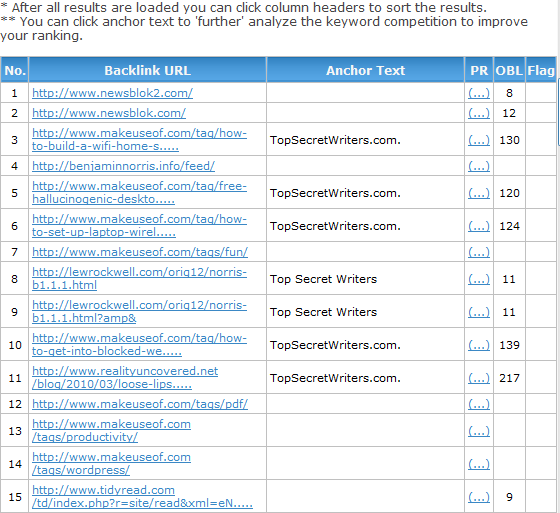560x513 pixels.
Task: Open the http://www.newsblok.com/ link in row 2
Action: pos(109,113)
